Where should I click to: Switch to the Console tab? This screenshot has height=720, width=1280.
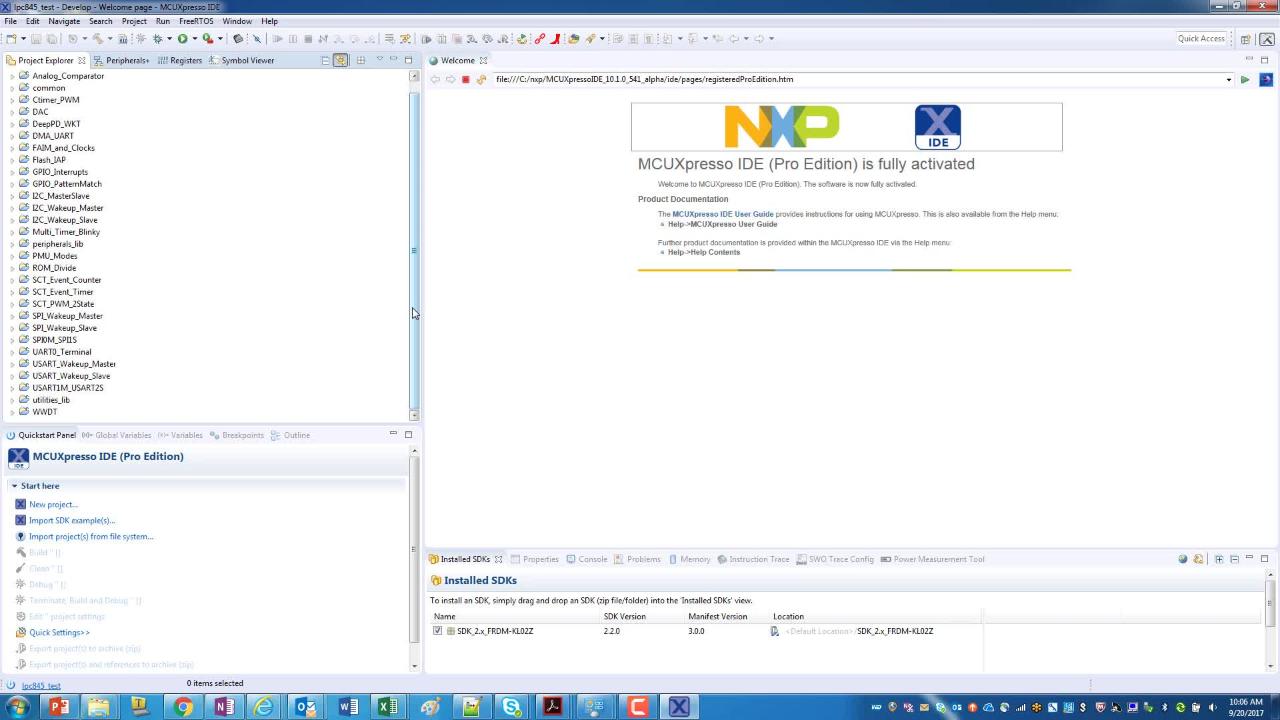pos(592,559)
